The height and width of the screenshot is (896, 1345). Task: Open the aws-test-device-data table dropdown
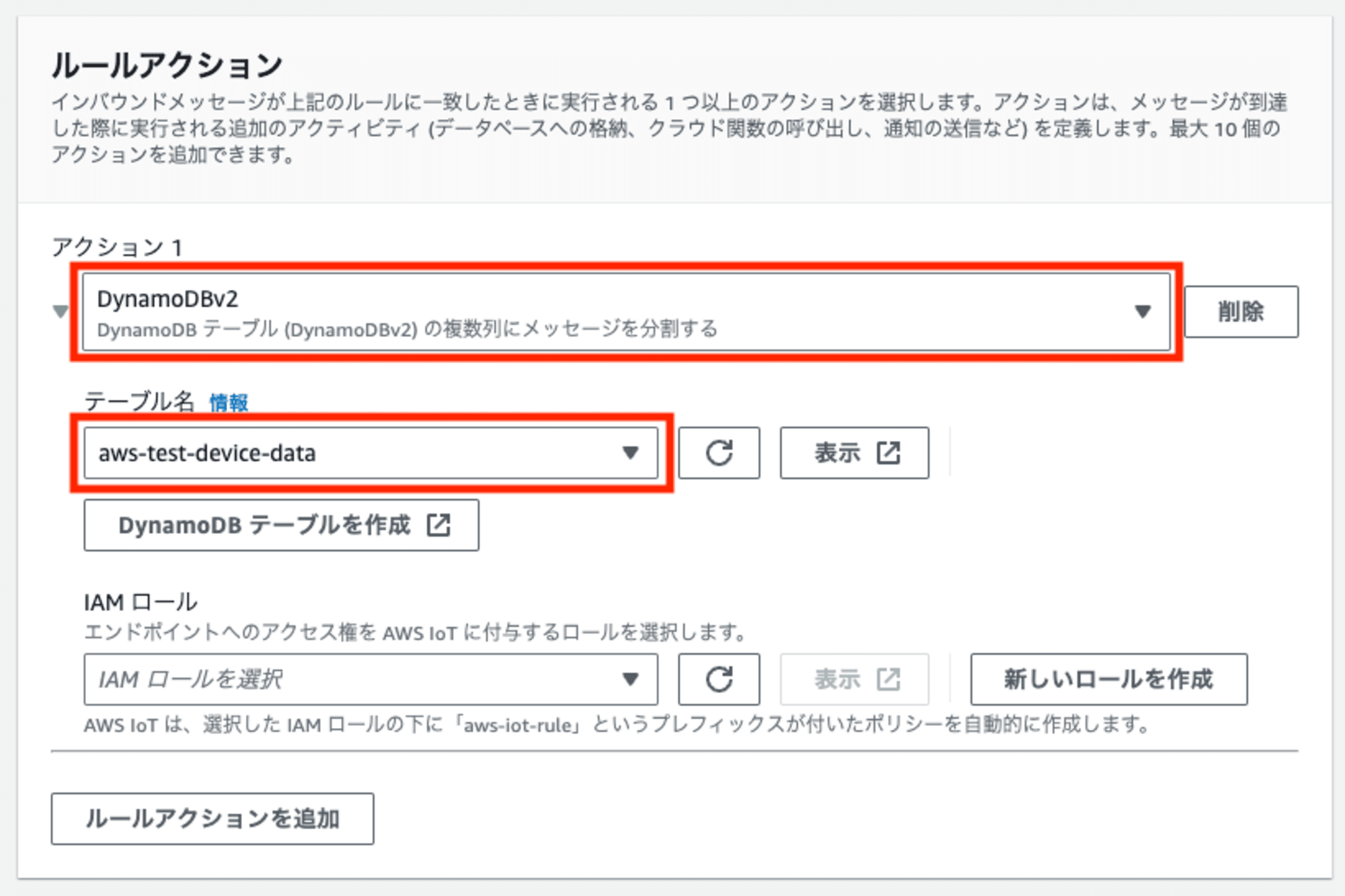(371, 453)
